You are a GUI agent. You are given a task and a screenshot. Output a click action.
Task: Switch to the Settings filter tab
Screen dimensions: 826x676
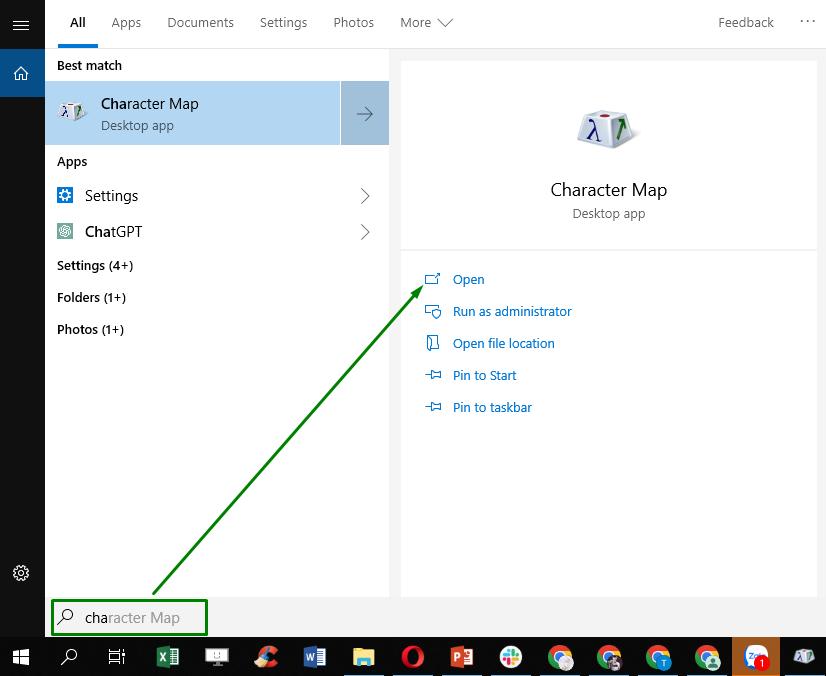click(283, 23)
